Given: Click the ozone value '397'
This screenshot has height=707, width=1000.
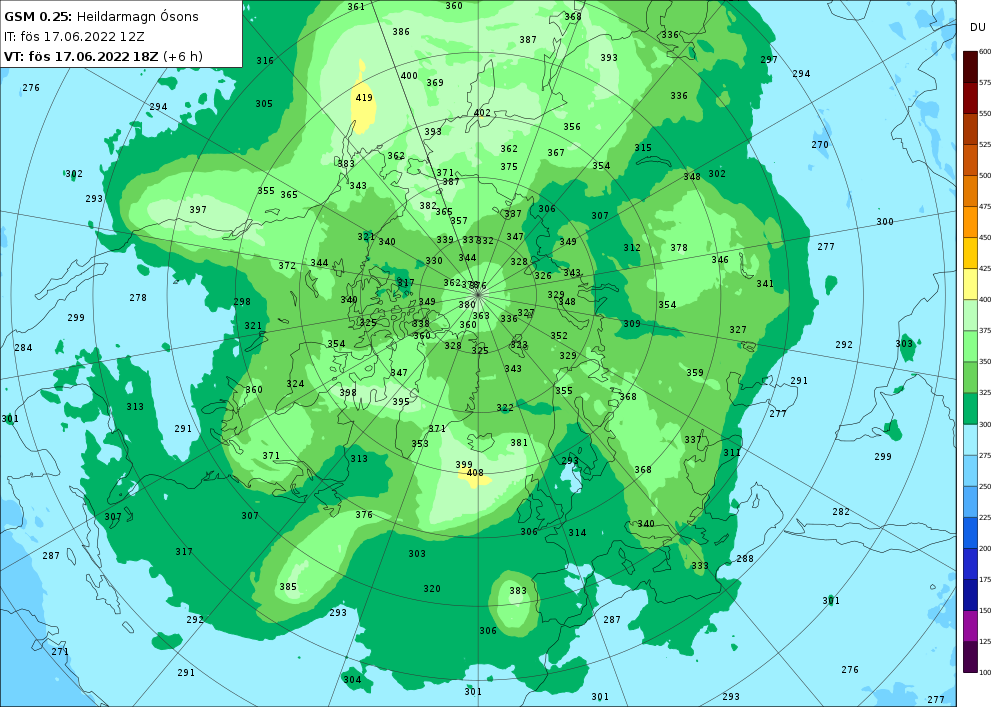Looking at the screenshot, I should pyautogui.click(x=198, y=209).
